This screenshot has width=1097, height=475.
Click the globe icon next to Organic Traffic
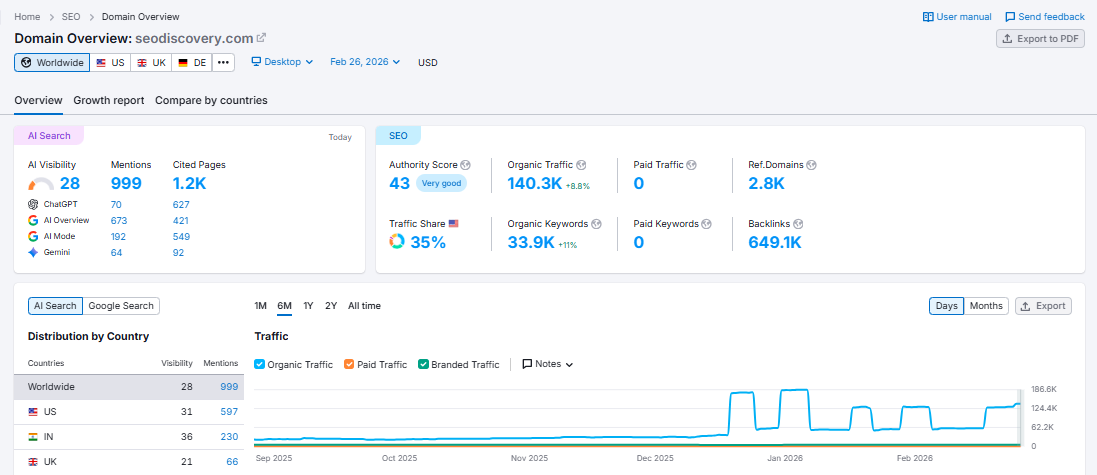click(x=581, y=165)
